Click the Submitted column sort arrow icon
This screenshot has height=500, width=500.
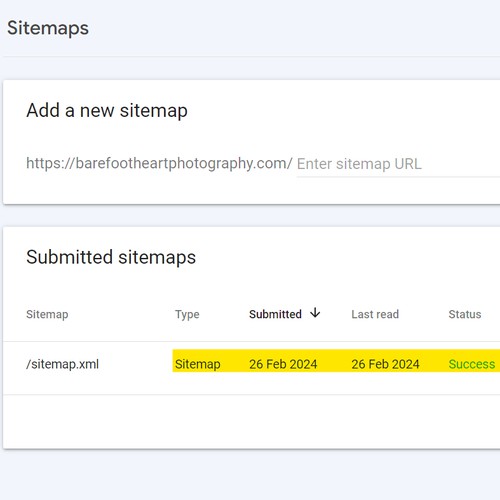point(315,313)
